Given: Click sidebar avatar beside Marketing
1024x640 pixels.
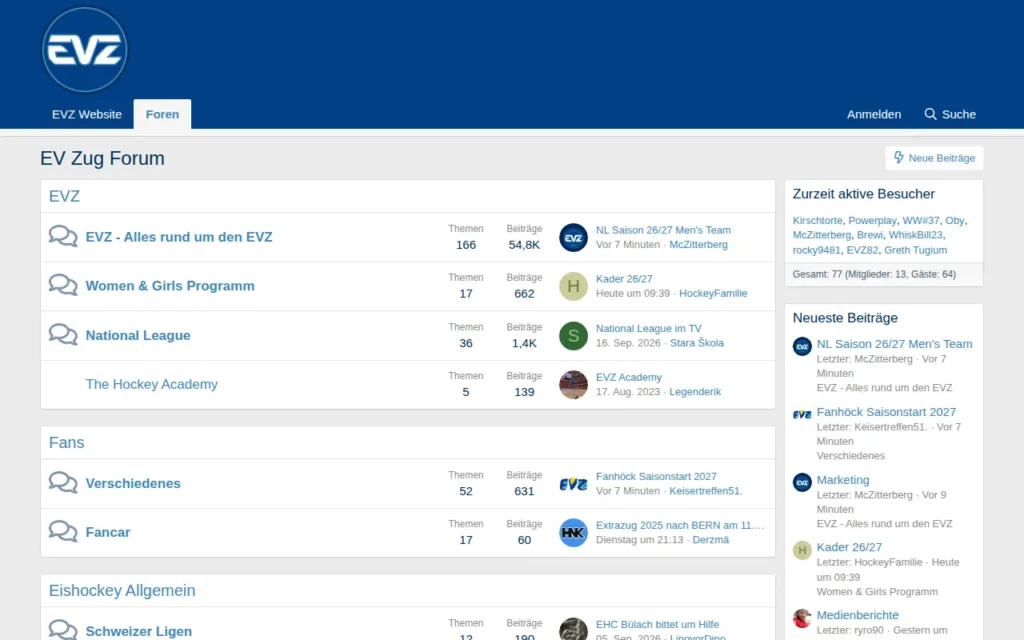Looking at the screenshot, I should (802, 483).
